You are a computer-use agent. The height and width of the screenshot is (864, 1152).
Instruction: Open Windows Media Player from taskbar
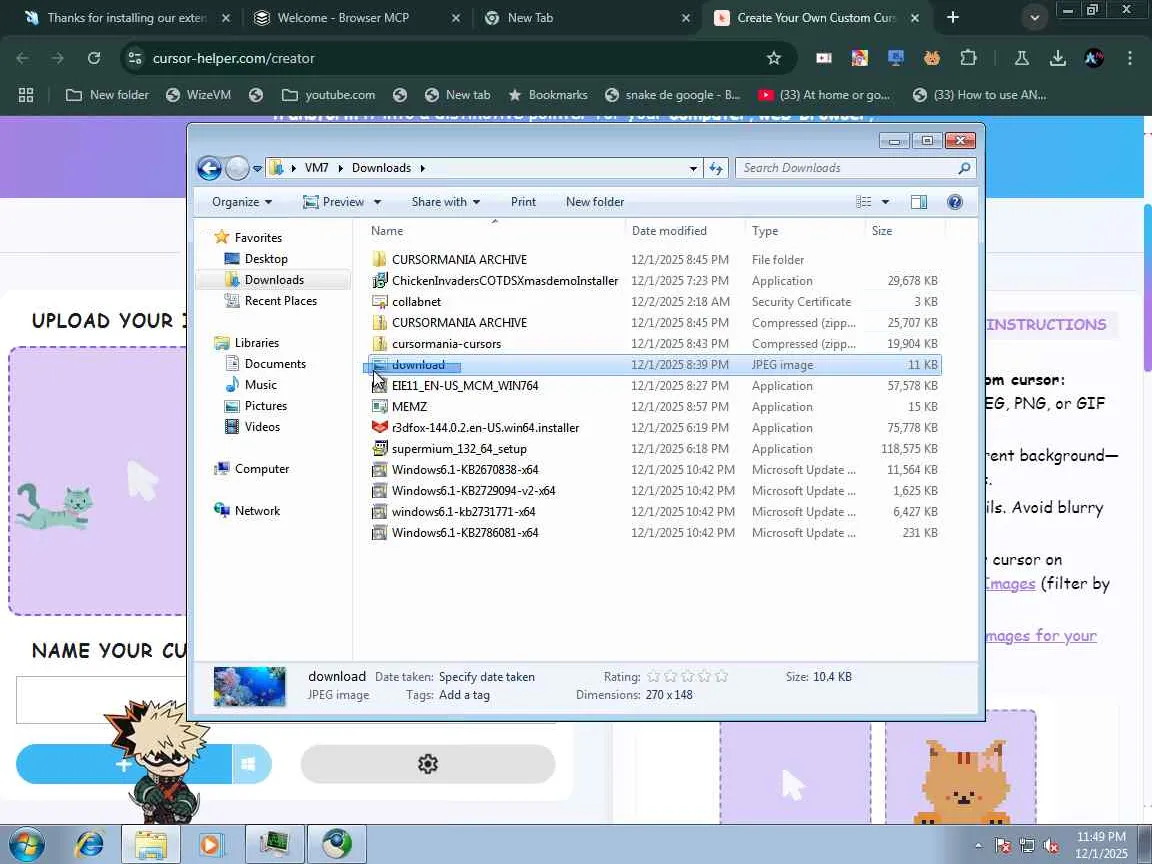coord(210,844)
